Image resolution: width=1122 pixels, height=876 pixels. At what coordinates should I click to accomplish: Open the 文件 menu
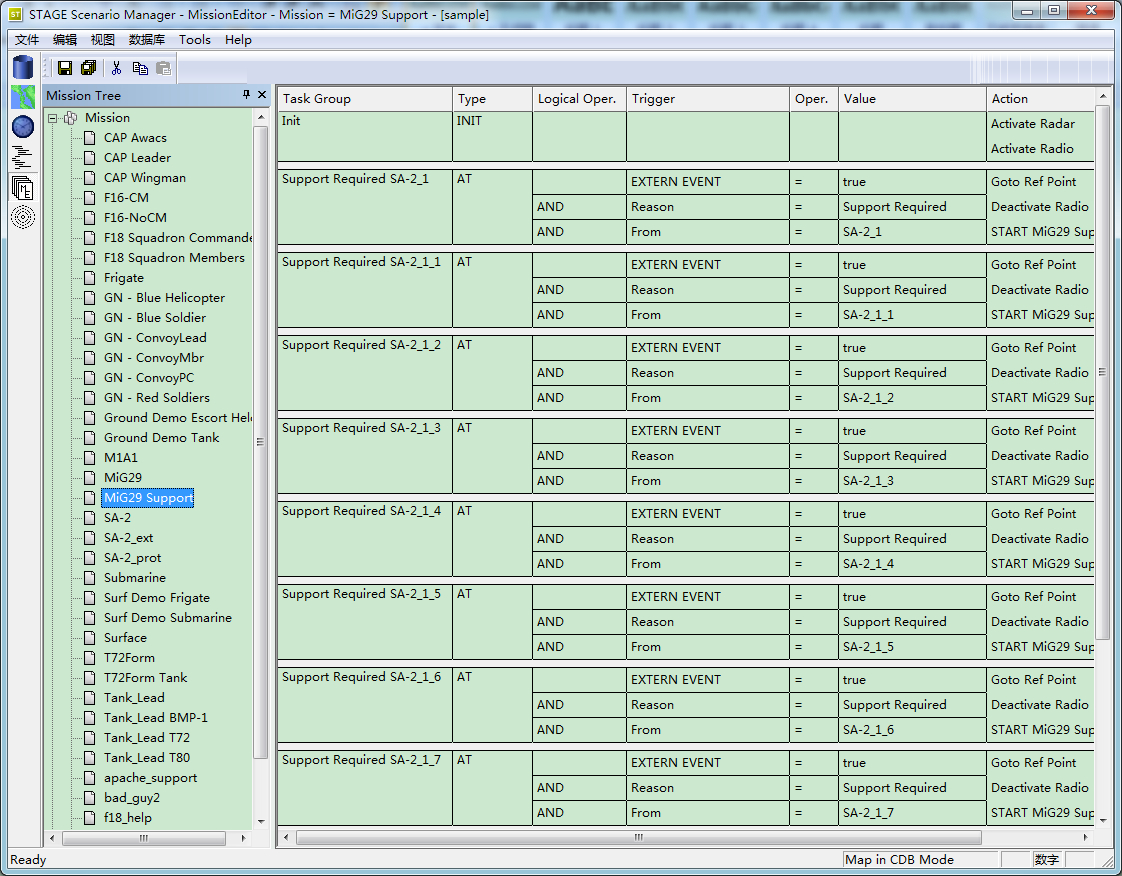point(26,39)
